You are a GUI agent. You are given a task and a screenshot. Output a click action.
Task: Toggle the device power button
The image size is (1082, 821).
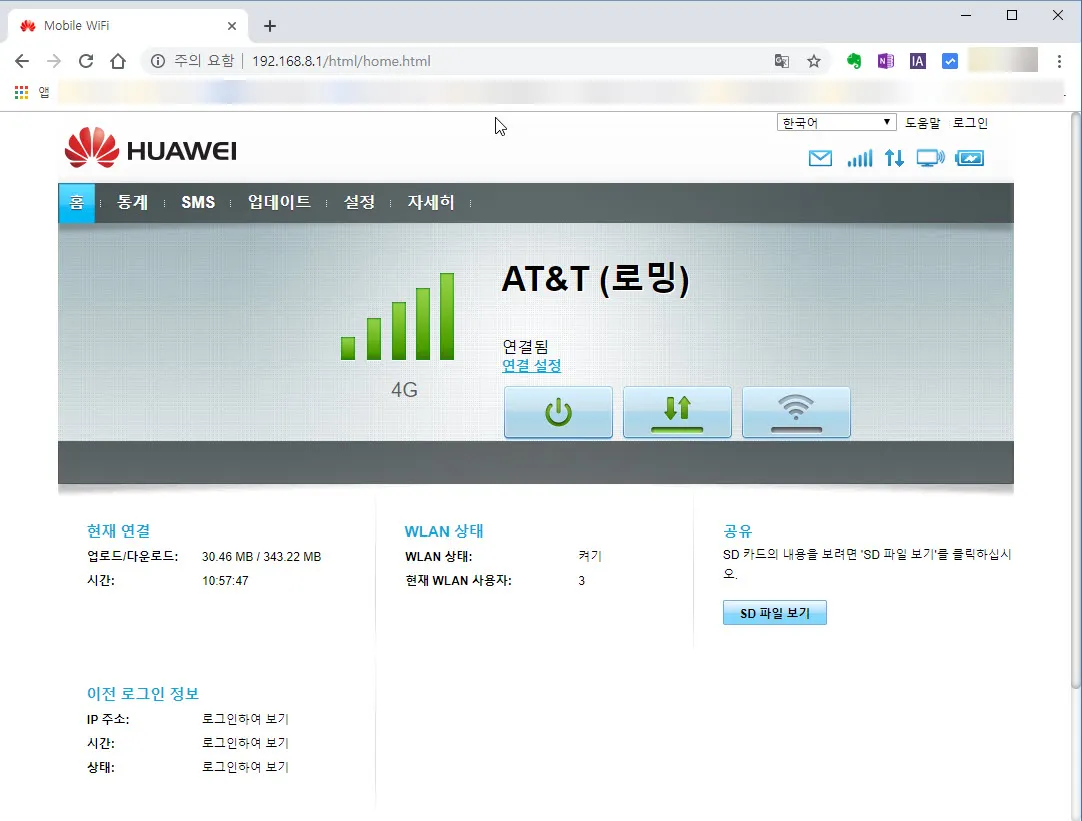click(x=558, y=412)
